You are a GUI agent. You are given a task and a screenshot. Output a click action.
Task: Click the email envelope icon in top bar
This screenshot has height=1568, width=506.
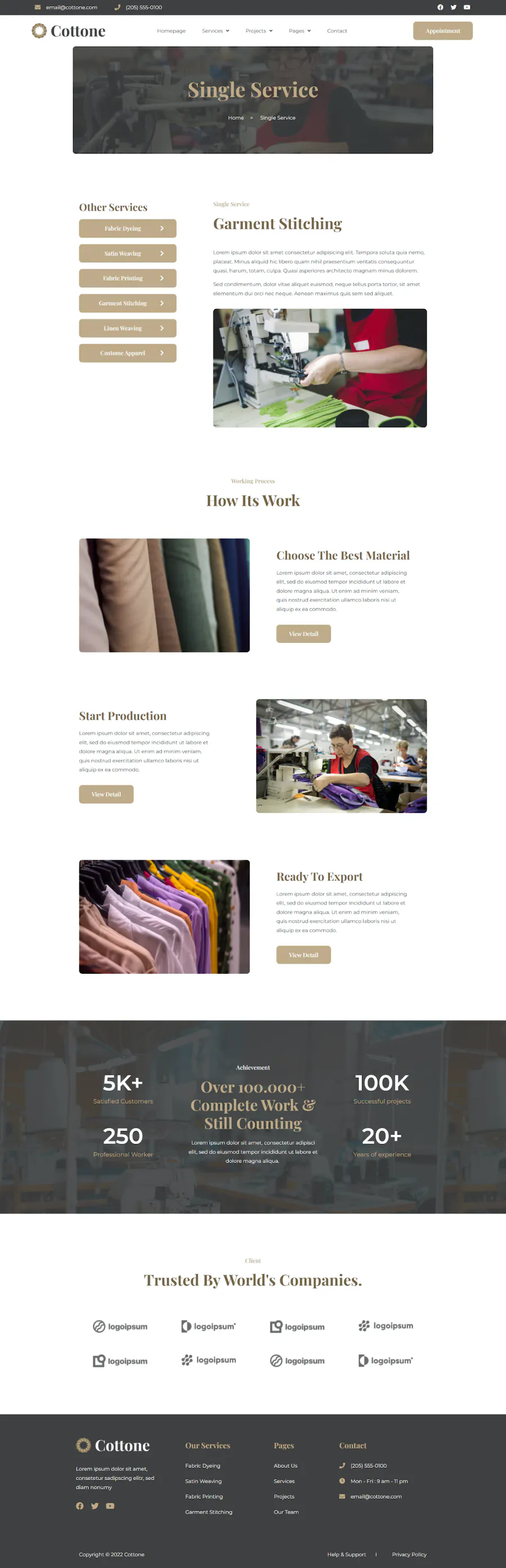point(38,7)
